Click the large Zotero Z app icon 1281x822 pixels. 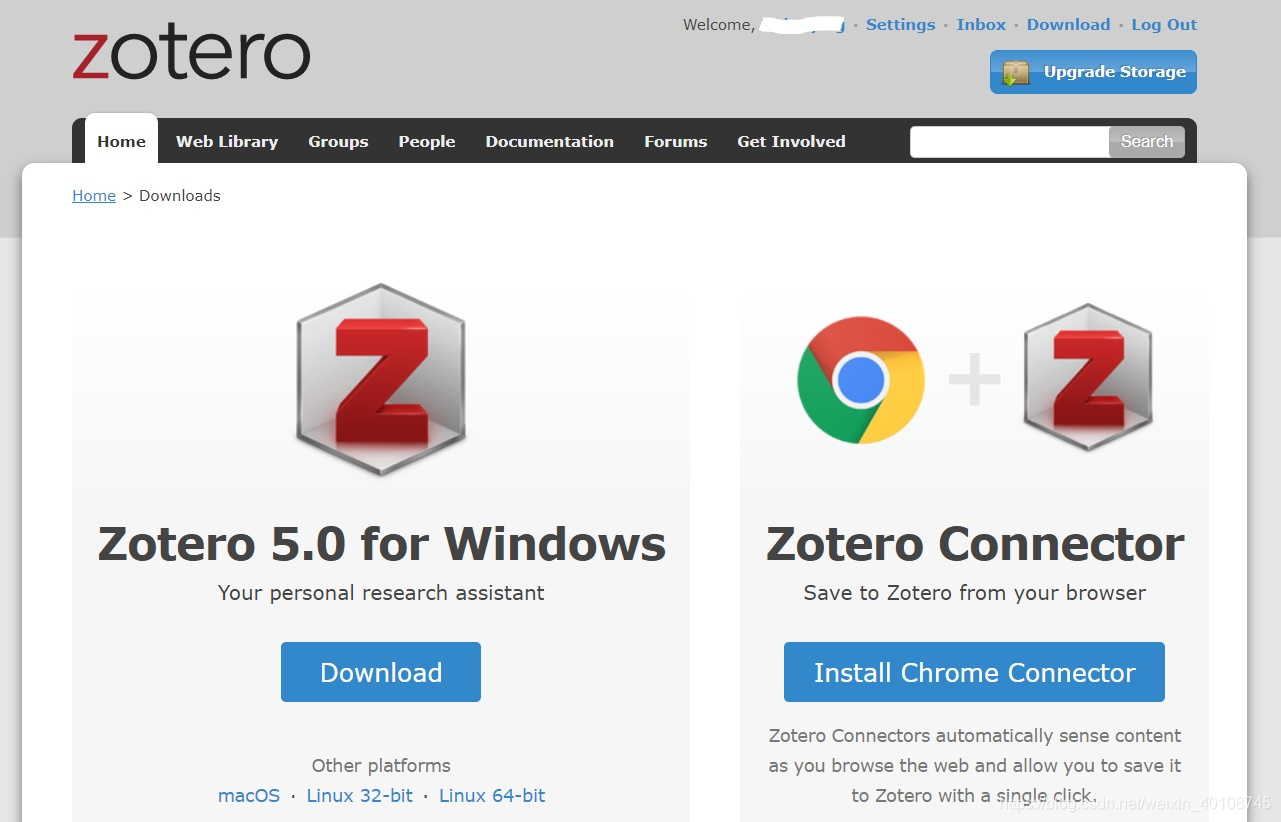(x=381, y=380)
